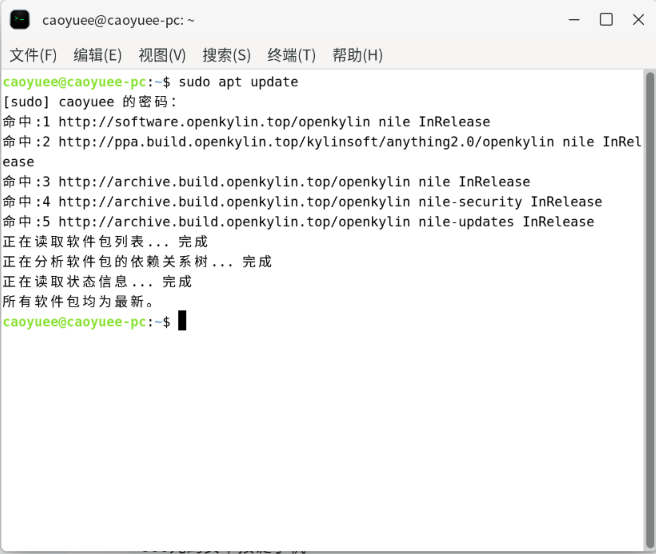Open the 文件(F) menu

pos(33,55)
